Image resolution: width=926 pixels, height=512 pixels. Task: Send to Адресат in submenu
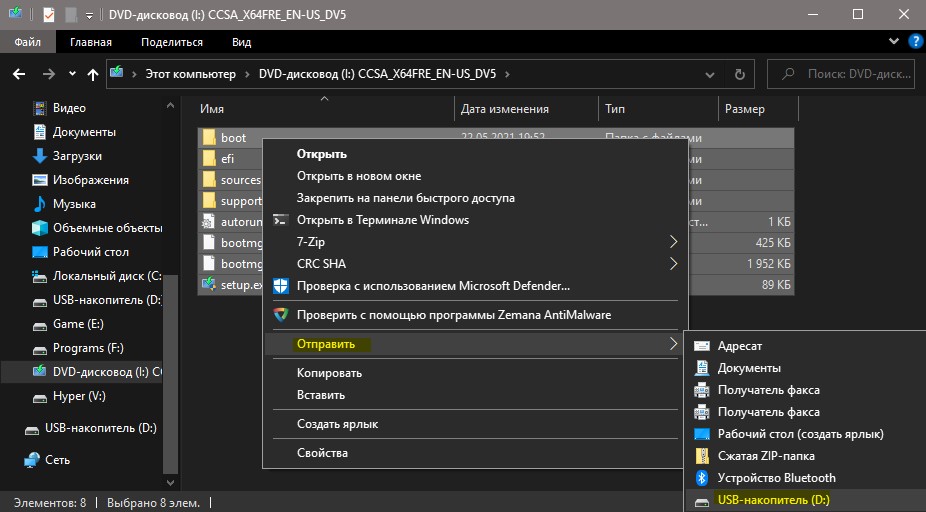pyautogui.click(x=806, y=346)
